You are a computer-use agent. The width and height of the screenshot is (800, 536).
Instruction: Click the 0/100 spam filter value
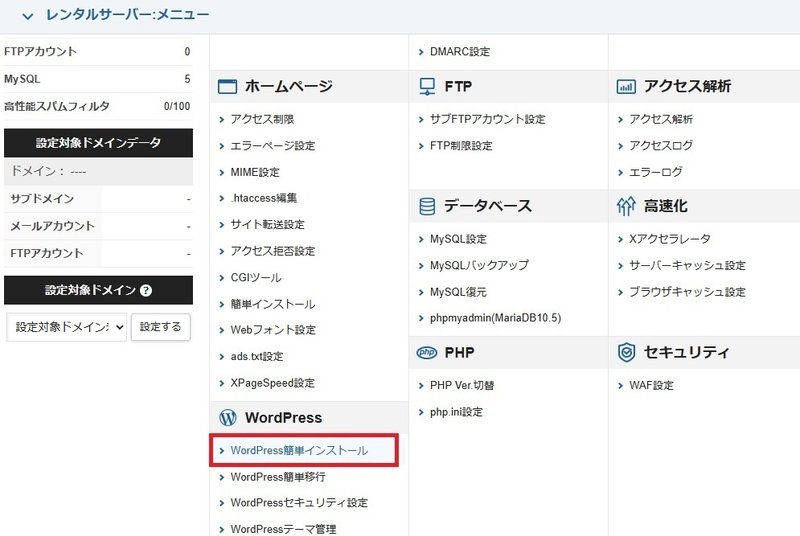point(177,107)
